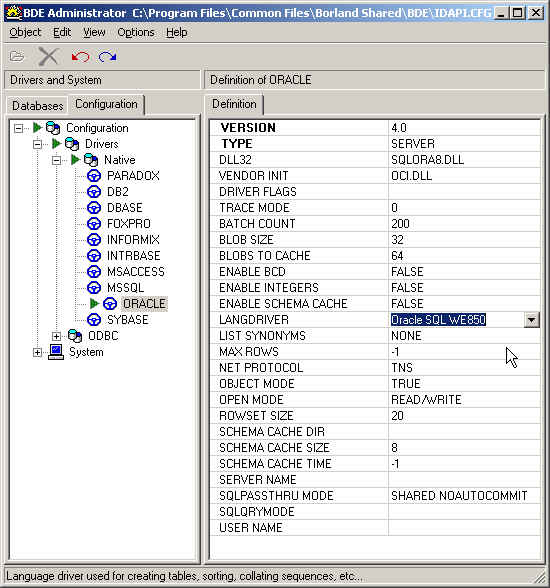
Task: Click the ENABLE BCD value FALSE
Action: 407,272
